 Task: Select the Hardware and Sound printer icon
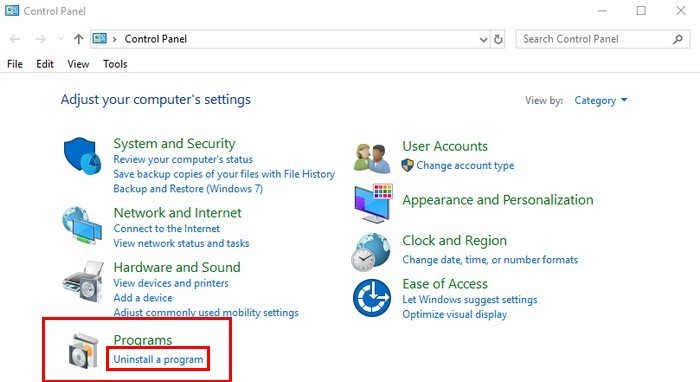tap(83, 281)
